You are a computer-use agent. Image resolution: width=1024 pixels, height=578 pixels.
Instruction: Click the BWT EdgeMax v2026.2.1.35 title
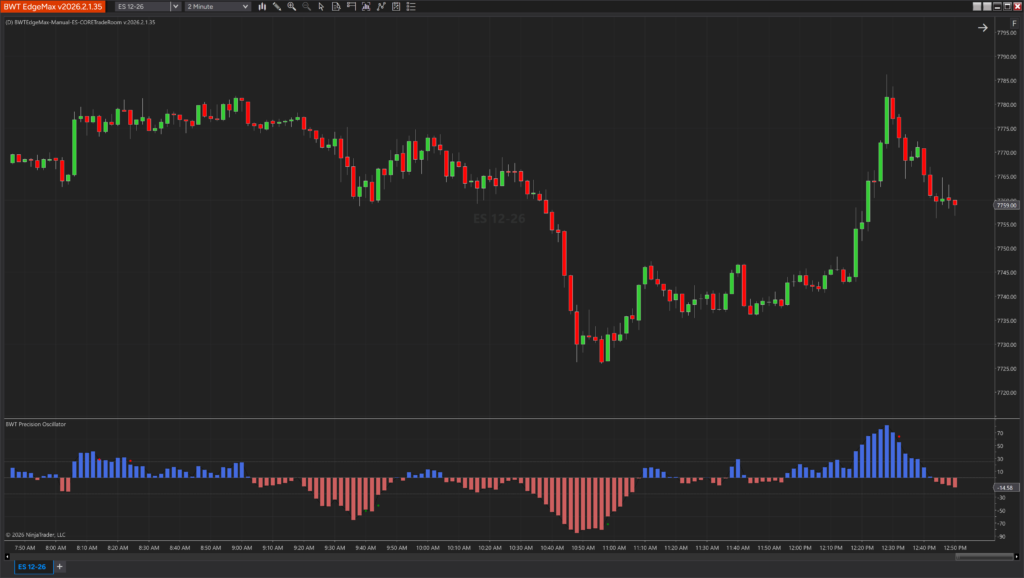pyautogui.click(x=53, y=7)
